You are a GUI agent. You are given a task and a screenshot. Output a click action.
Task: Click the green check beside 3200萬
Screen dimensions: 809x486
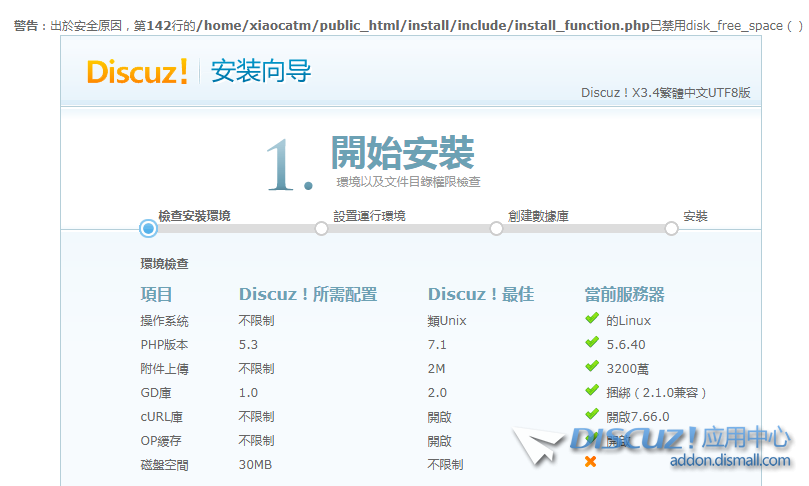tap(592, 368)
